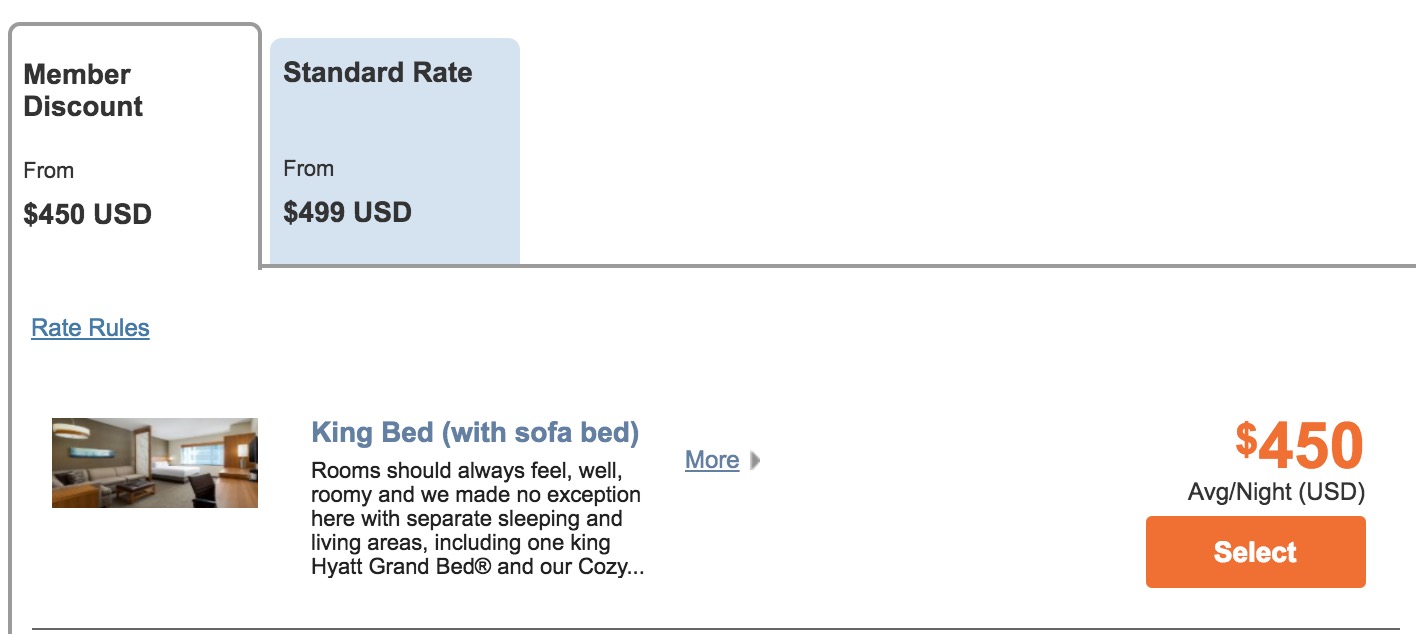Open the King Bed (with sofa bed) title
1416x634 pixels.
(x=475, y=433)
